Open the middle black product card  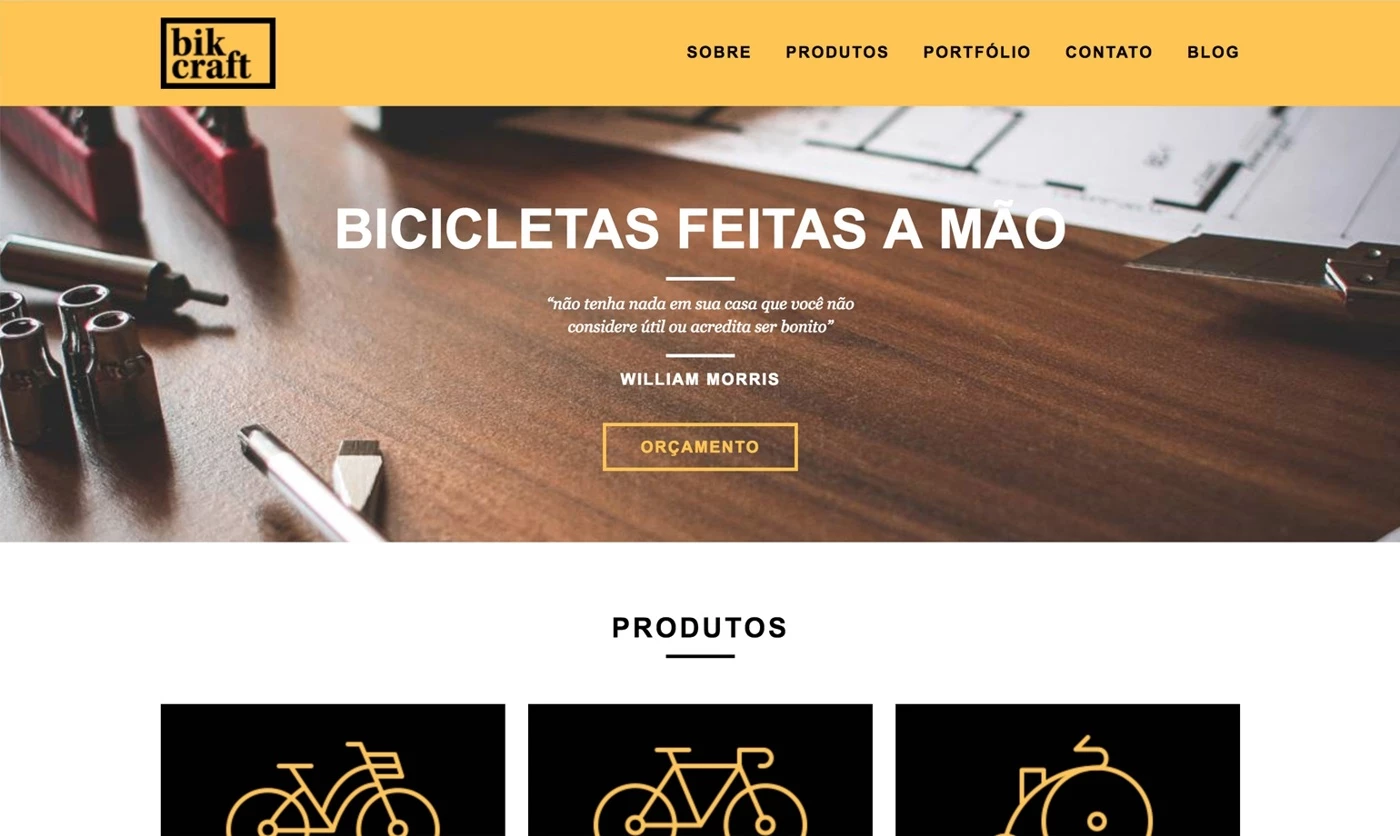pos(700,770)
